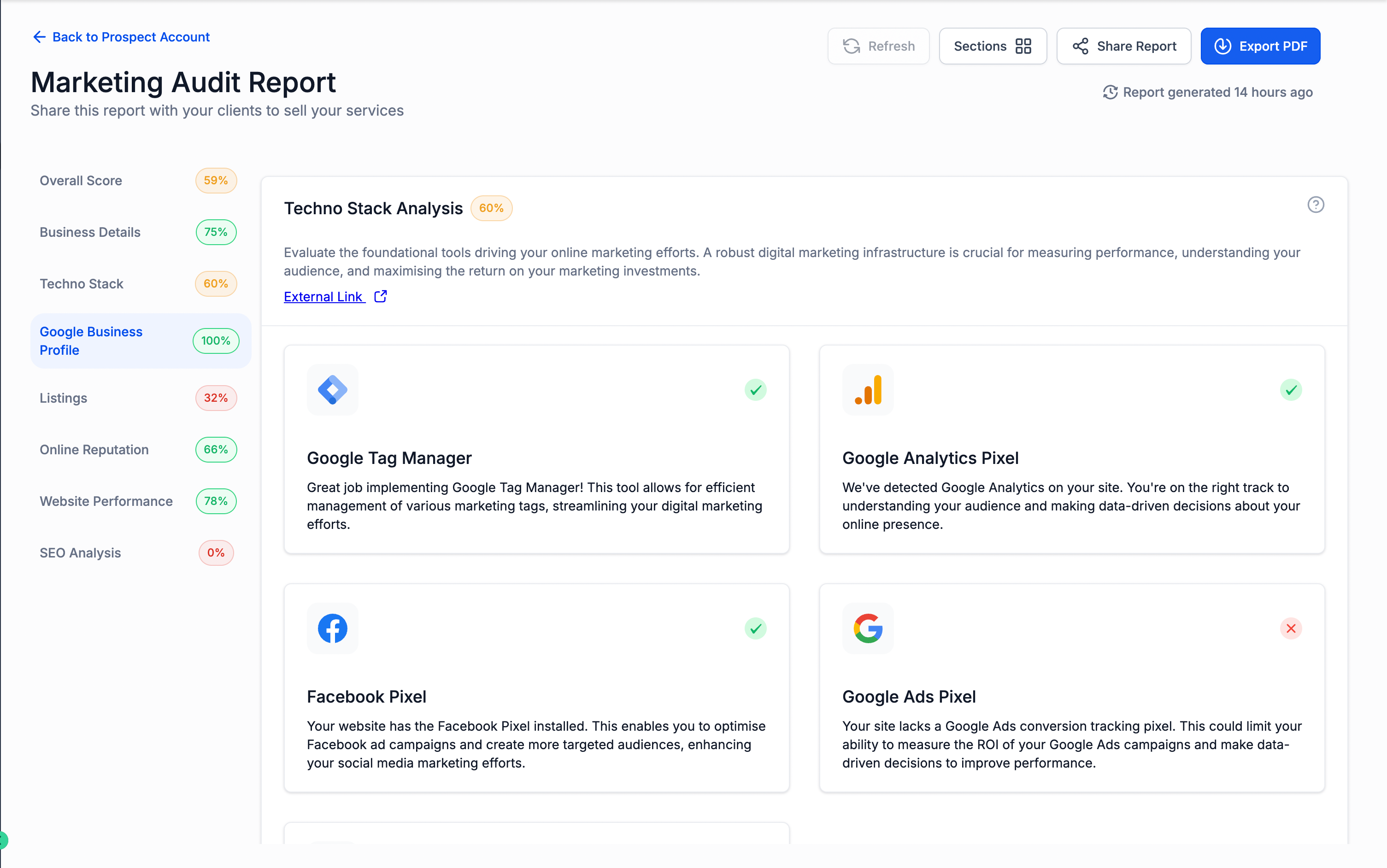Open SEO Analysis section

(x=80, y=553)
